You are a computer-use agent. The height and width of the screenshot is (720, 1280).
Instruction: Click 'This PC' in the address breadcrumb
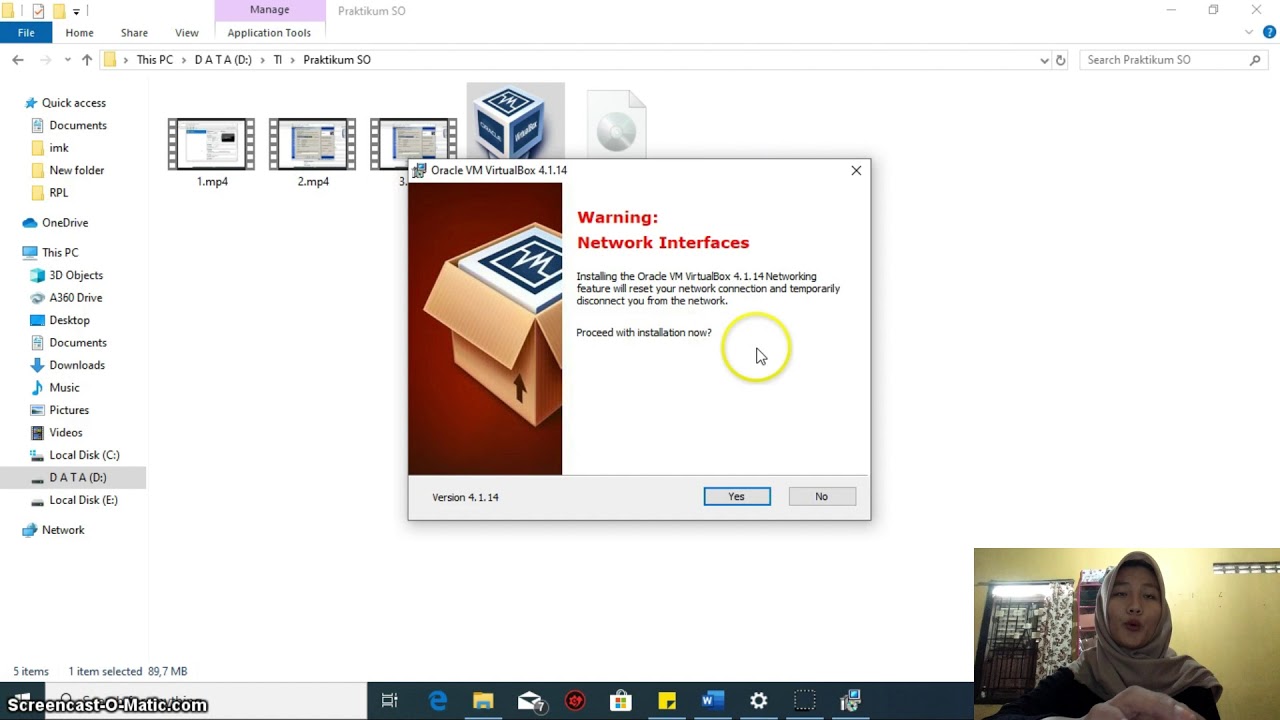(x=155, y=60)
